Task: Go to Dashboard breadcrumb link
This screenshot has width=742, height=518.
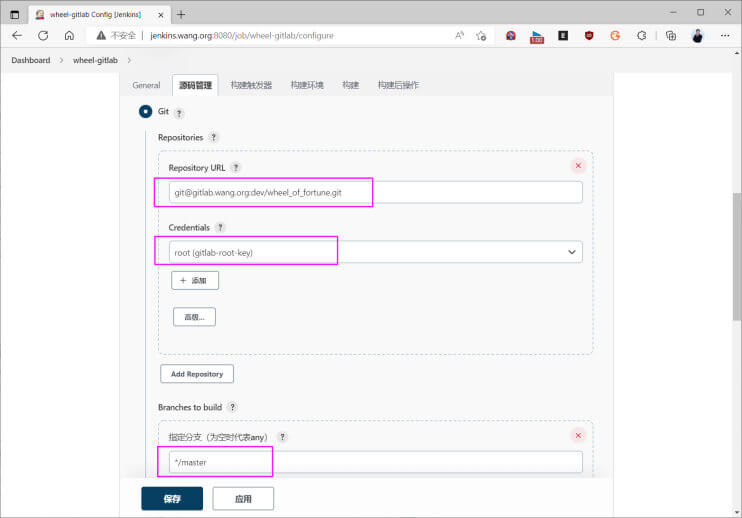Action: point(31,61)
